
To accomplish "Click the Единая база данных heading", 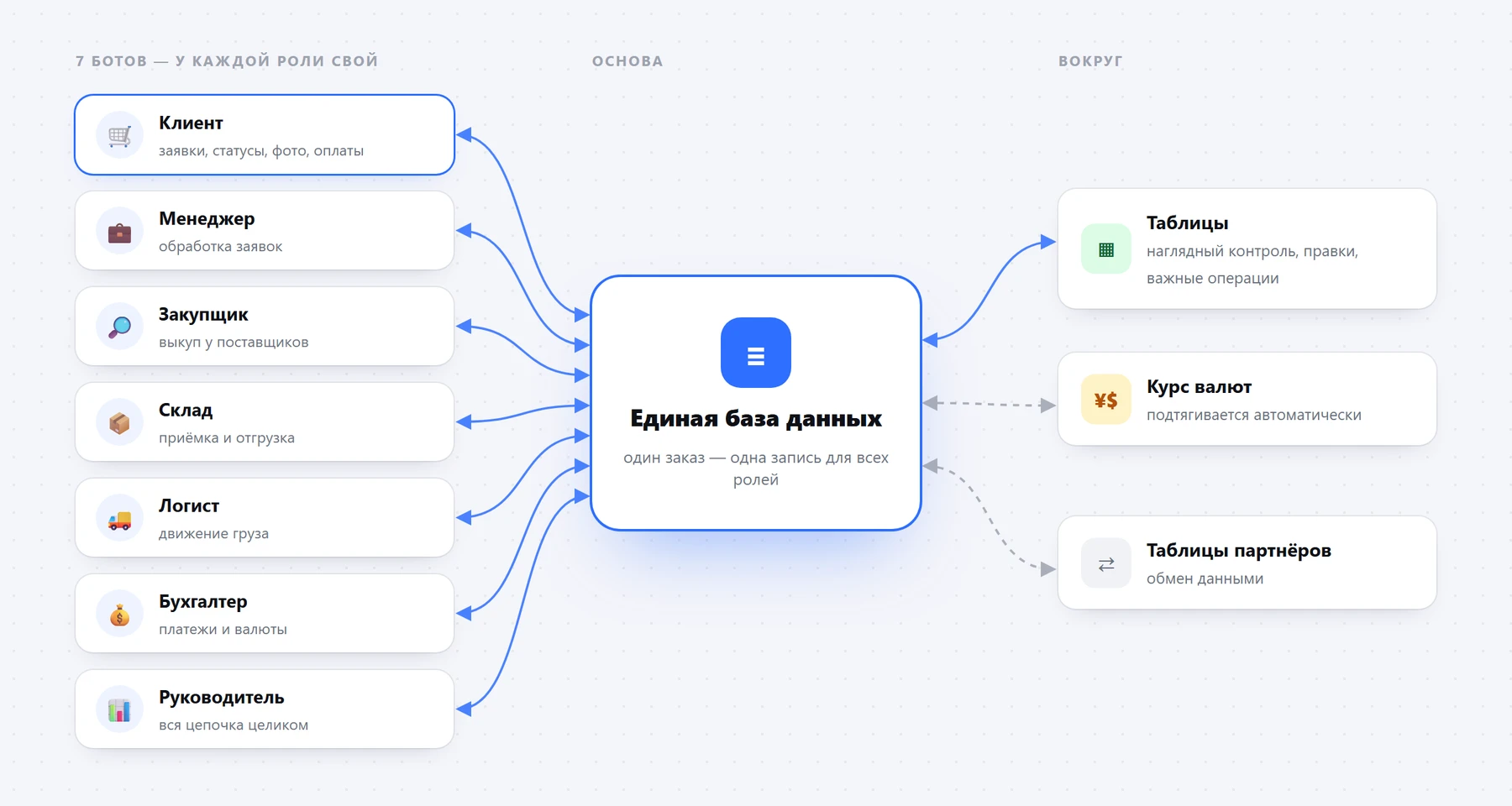I will click(x=756, y=419).
